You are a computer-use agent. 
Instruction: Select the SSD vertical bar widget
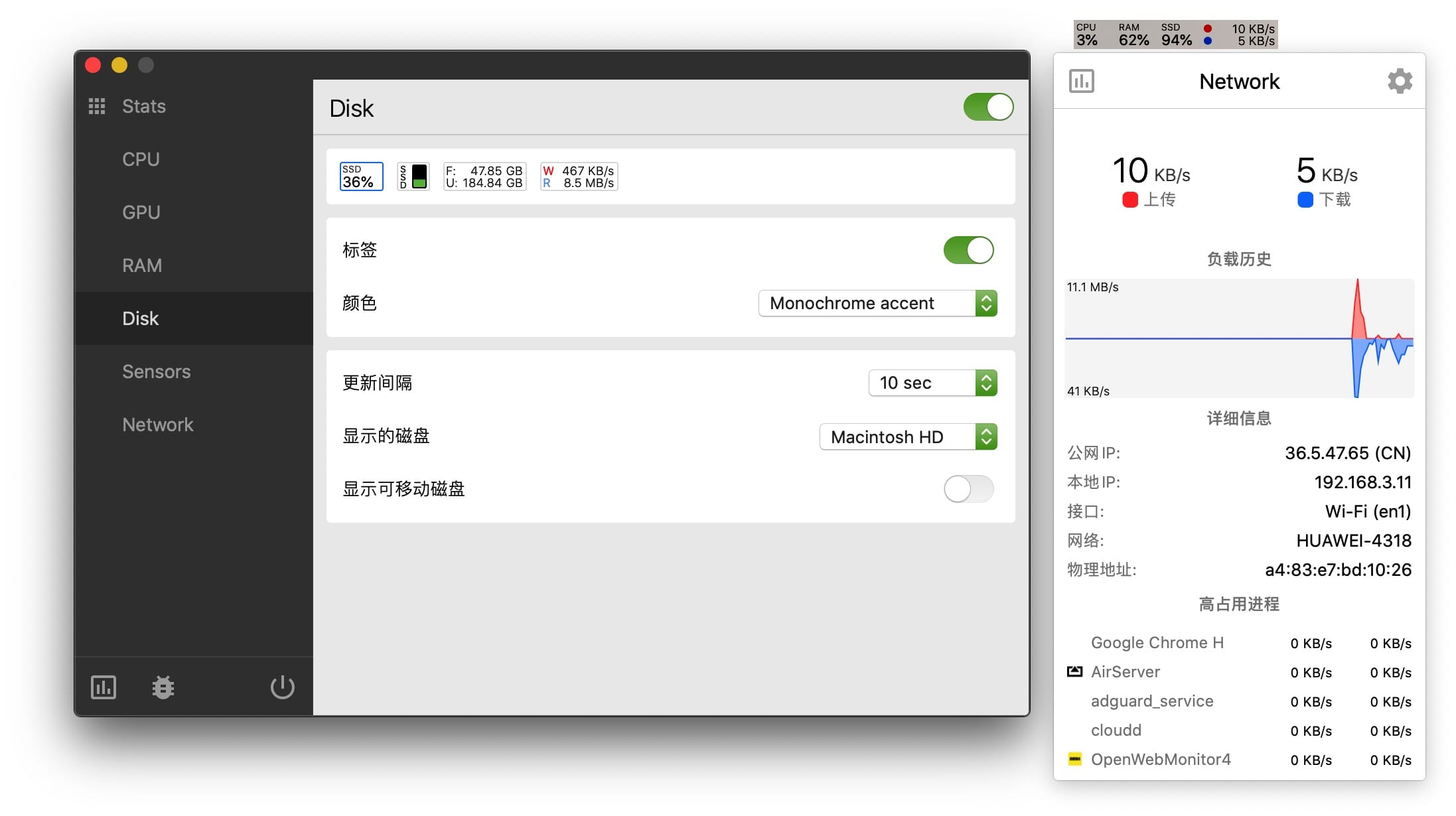413,176
